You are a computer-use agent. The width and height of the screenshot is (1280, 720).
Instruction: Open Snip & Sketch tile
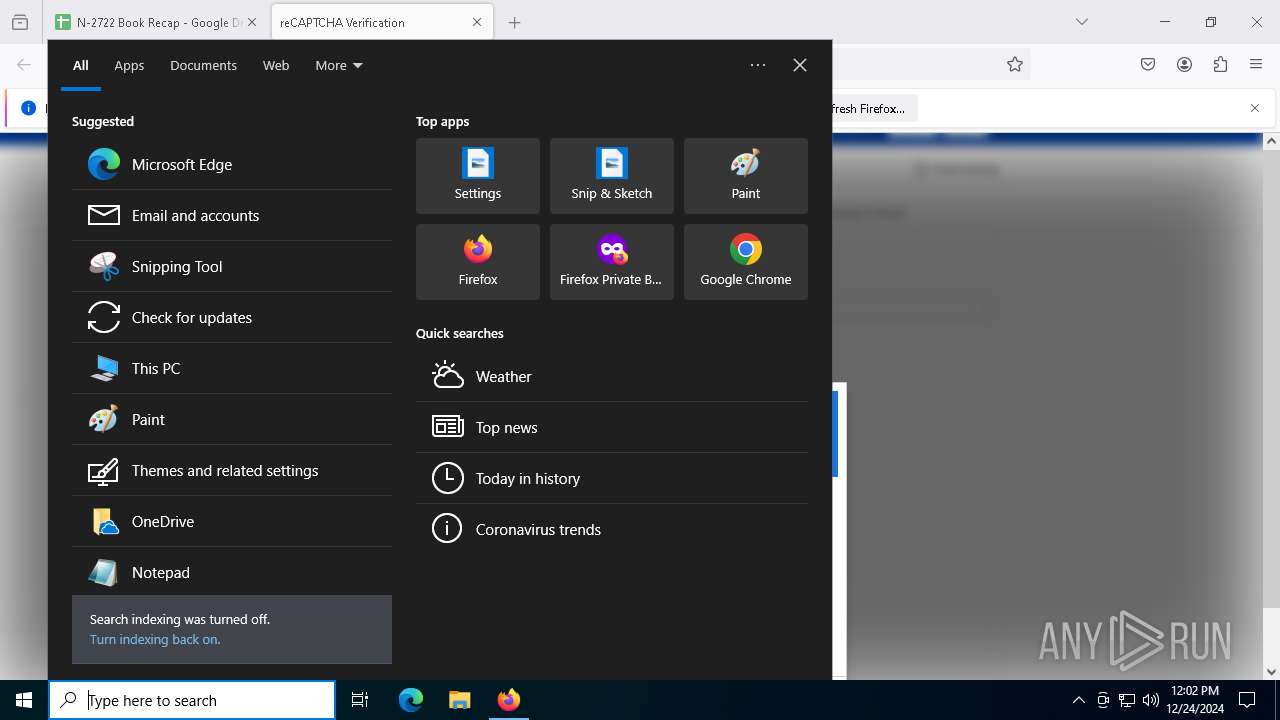612,176
